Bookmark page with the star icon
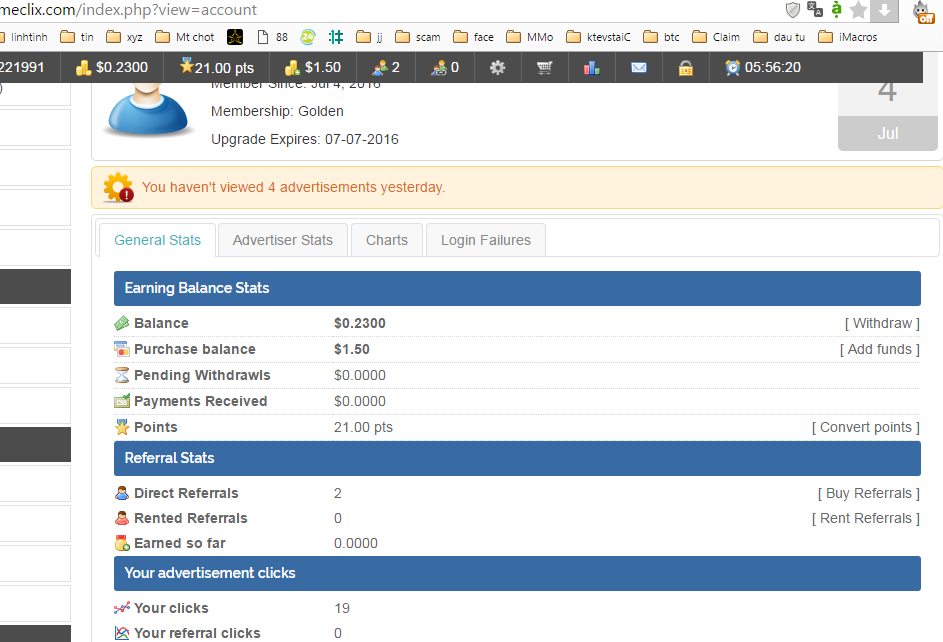The height and width of the screenshot is (642, 943). coord(858,10)
